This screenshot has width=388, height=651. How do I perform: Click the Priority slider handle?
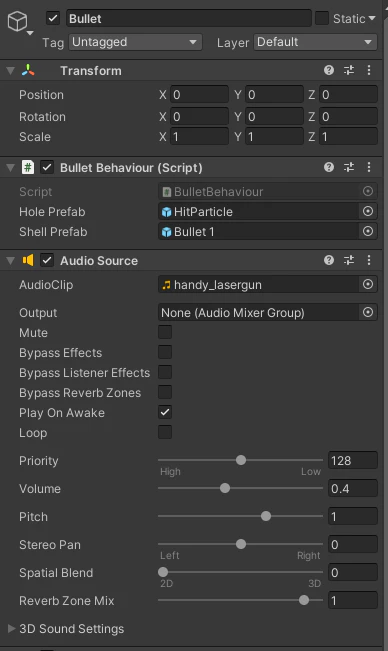(x=241, y=460)
